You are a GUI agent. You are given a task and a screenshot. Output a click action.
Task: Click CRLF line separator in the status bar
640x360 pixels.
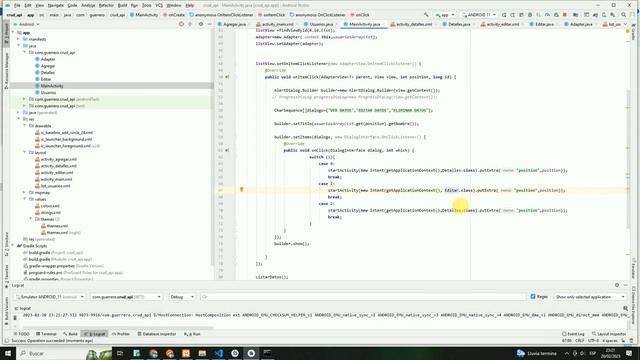pos(580,340)
